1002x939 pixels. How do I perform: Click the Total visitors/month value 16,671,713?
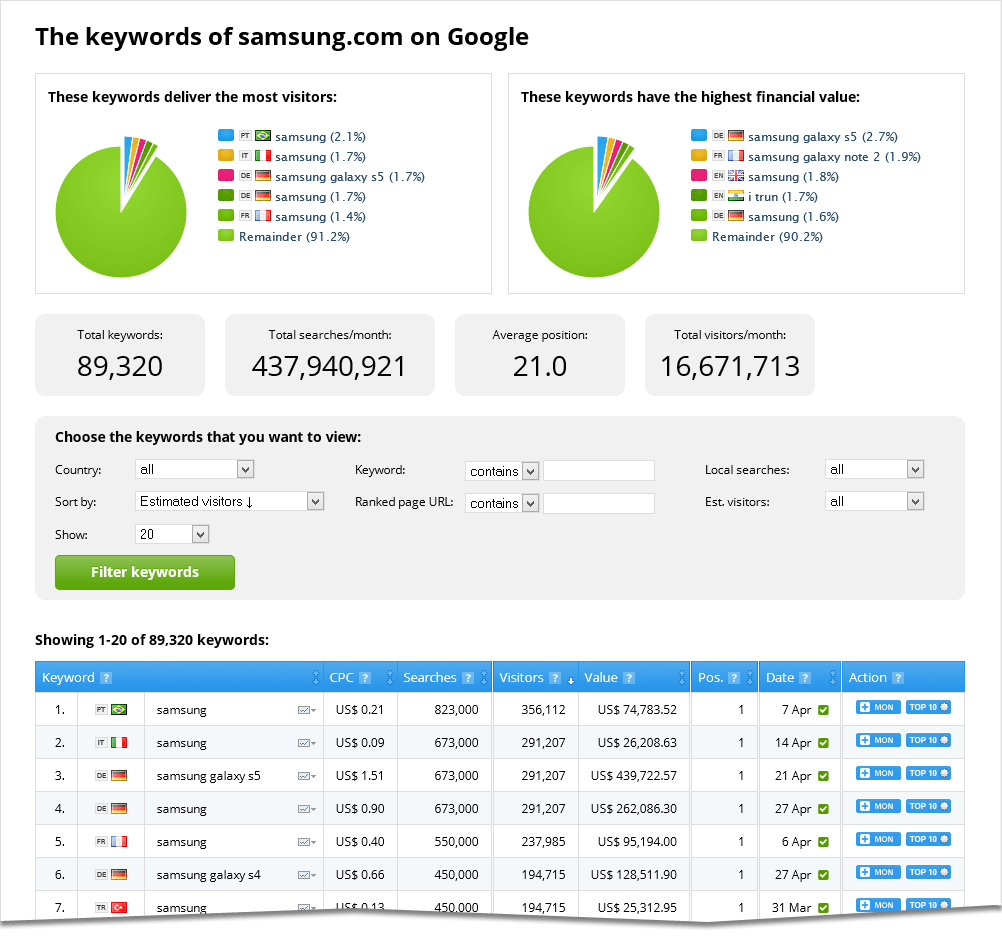[730, 366]
